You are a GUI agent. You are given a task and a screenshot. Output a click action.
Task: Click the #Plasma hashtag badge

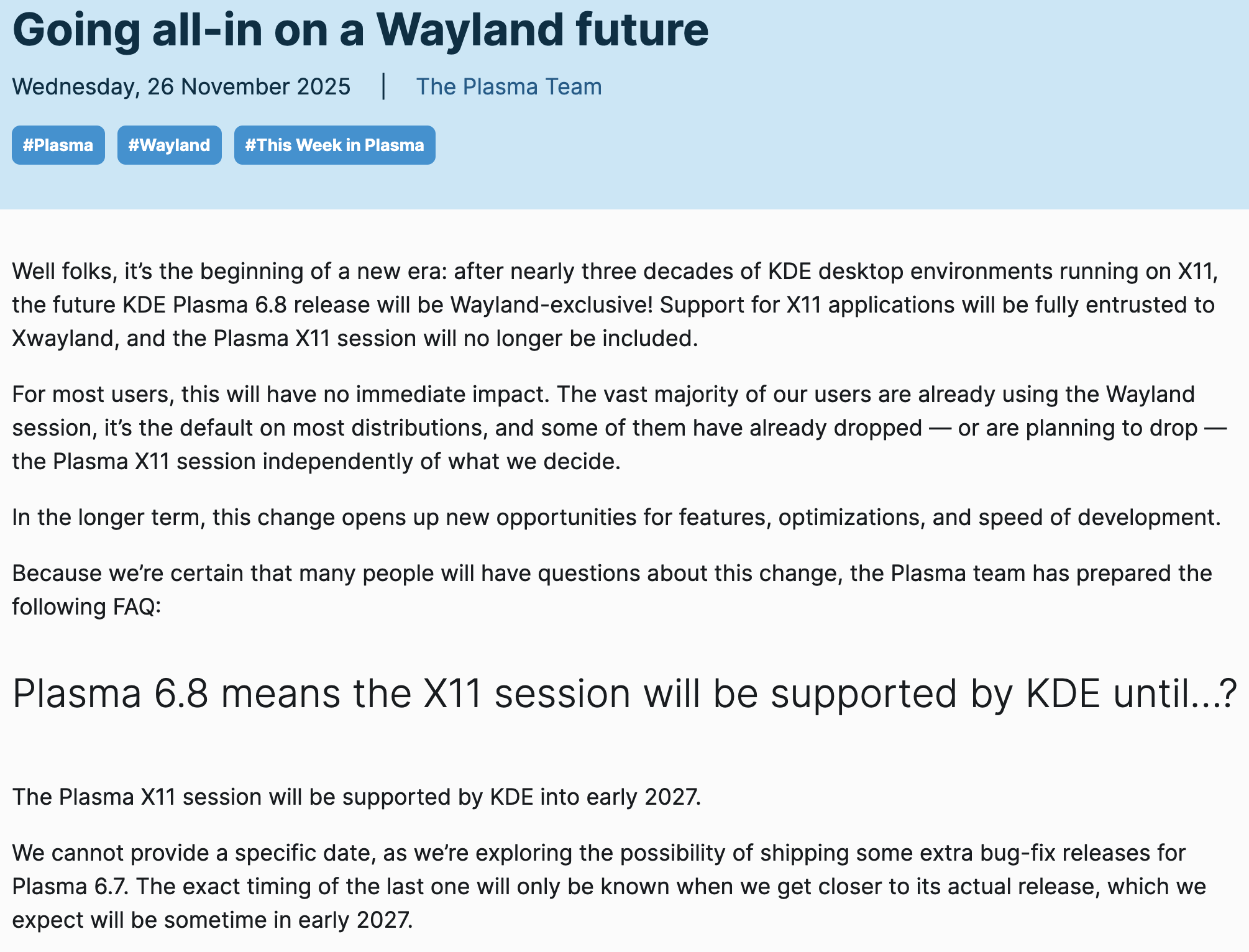(x=58, y=145)
